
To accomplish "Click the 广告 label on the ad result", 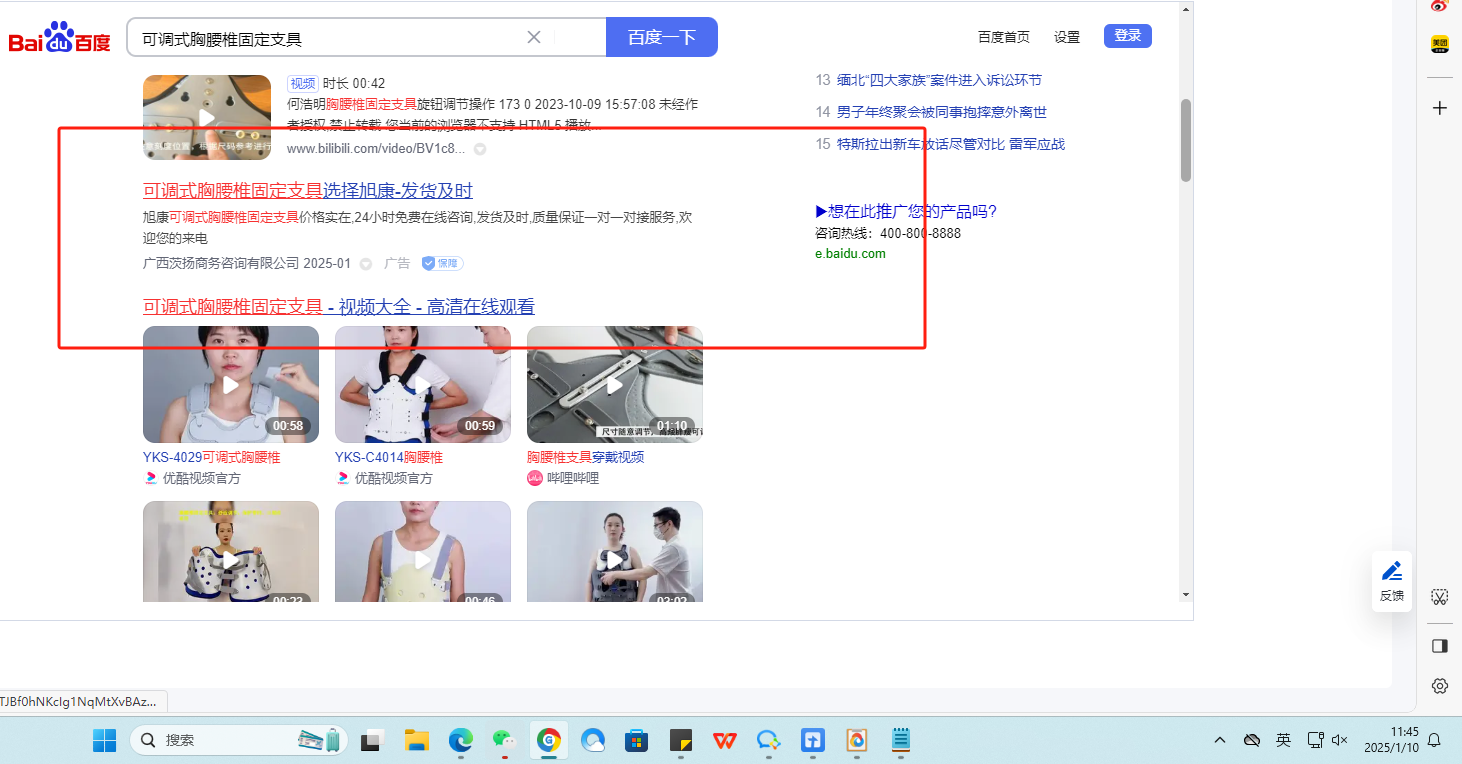I will tap(397, 264).
